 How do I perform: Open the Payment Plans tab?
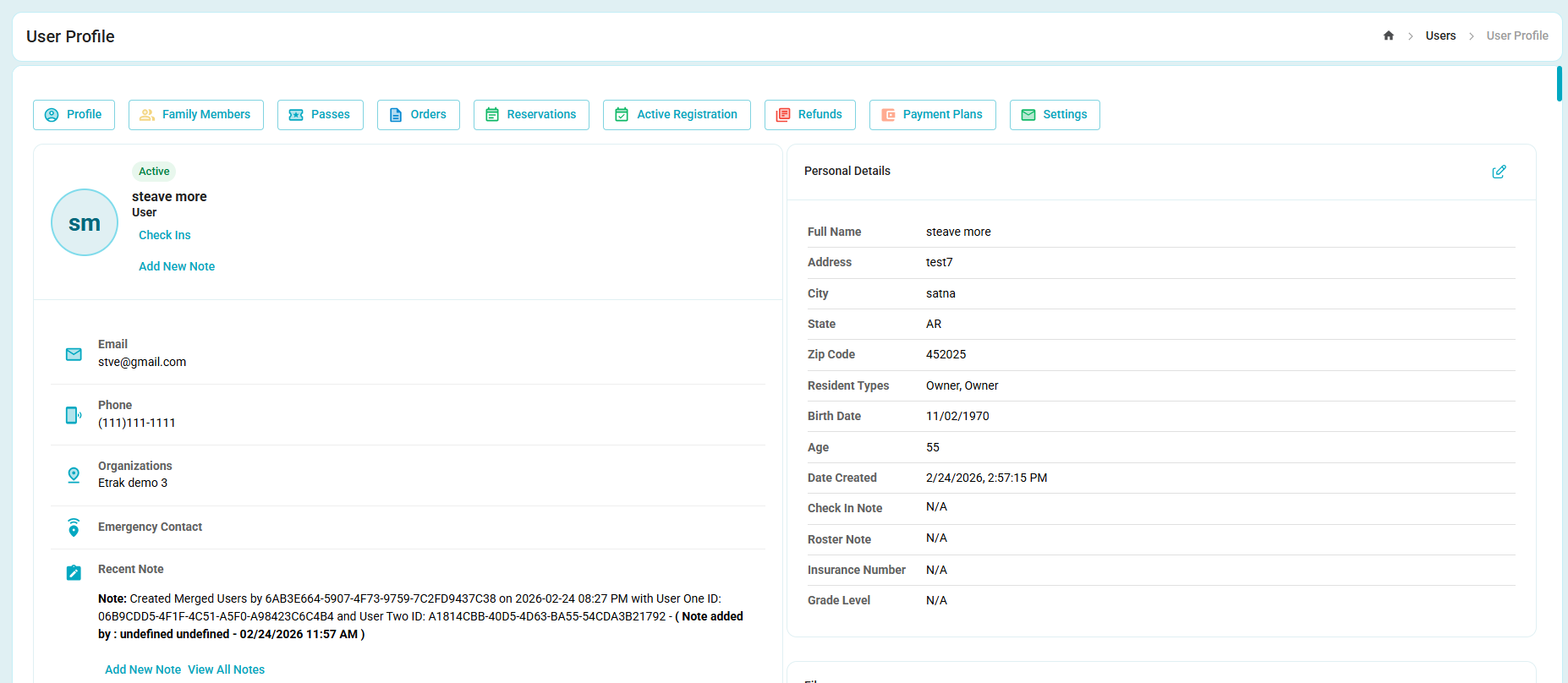point(933,115)
